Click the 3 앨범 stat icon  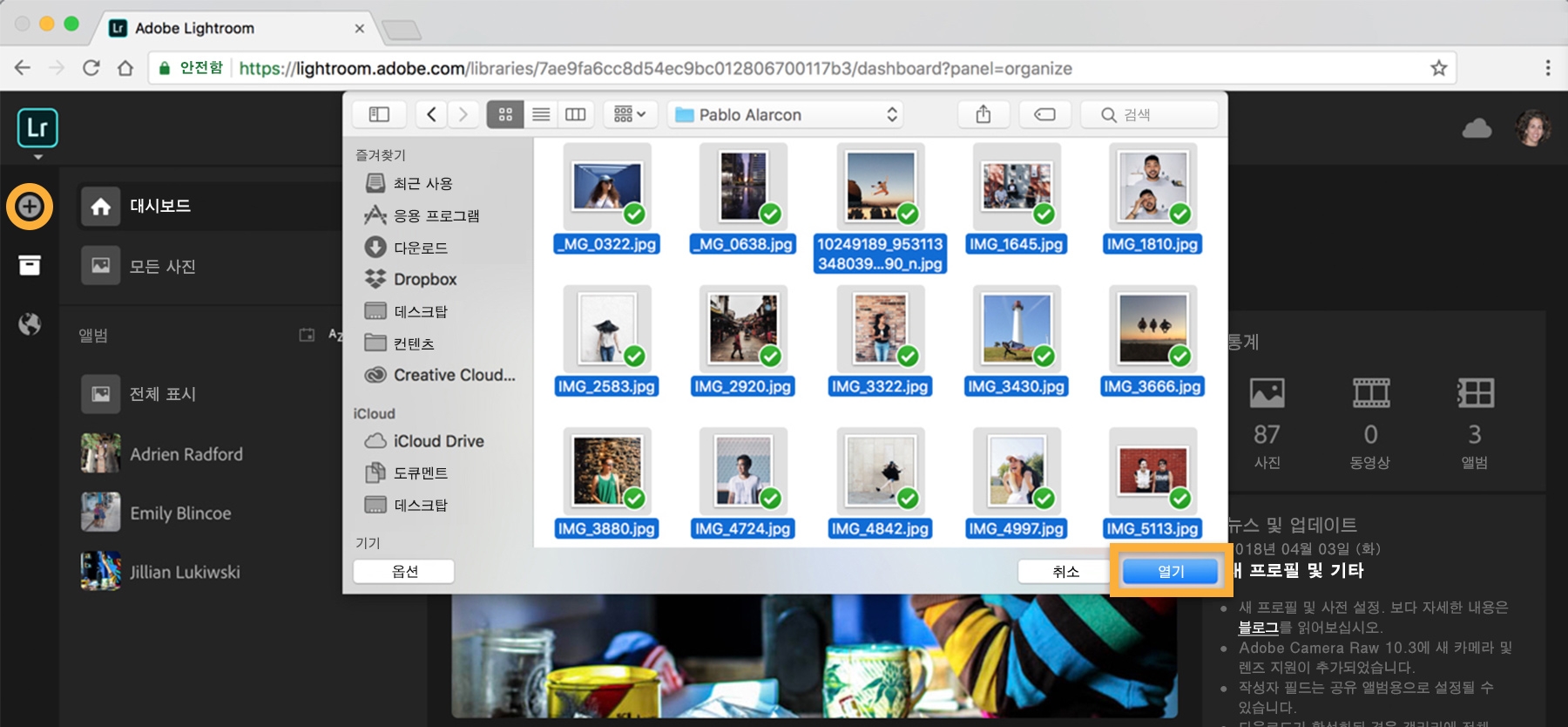coord(1475,393)
